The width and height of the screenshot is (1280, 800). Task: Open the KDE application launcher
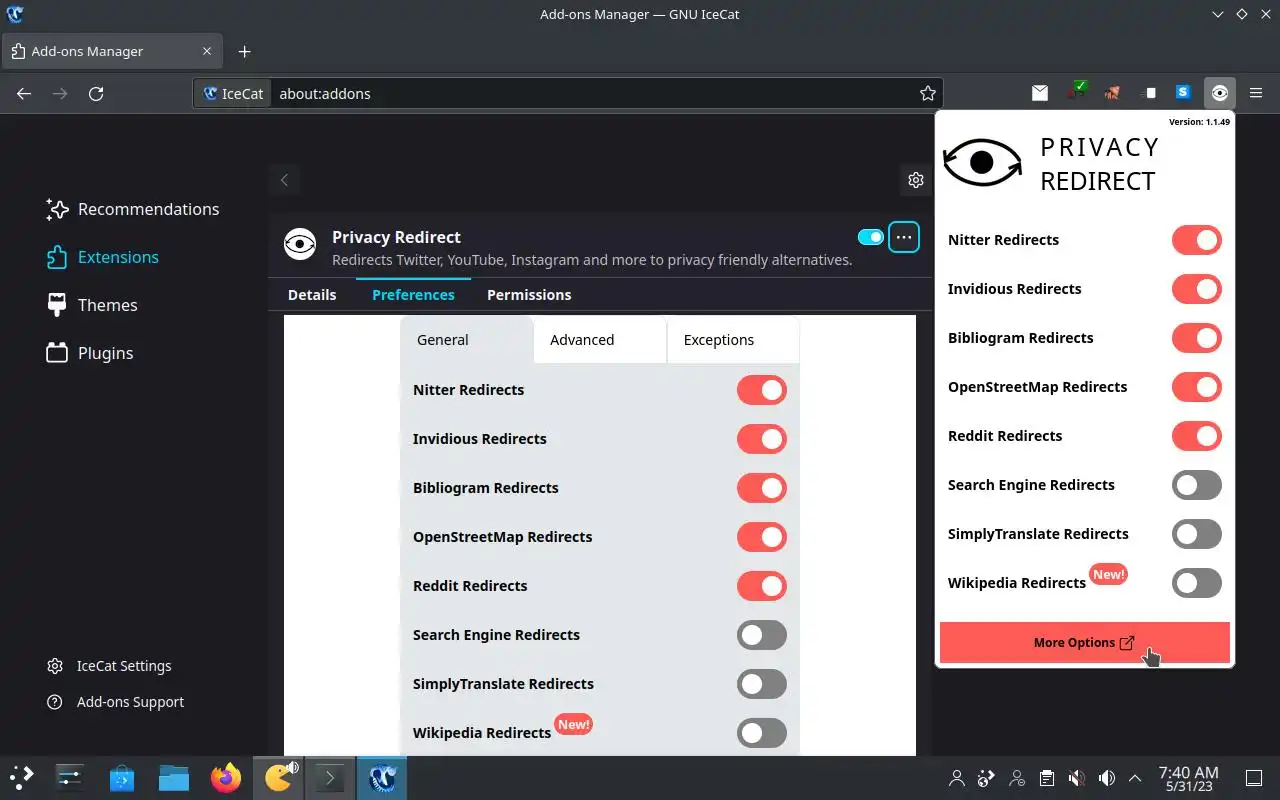(22, 777)
